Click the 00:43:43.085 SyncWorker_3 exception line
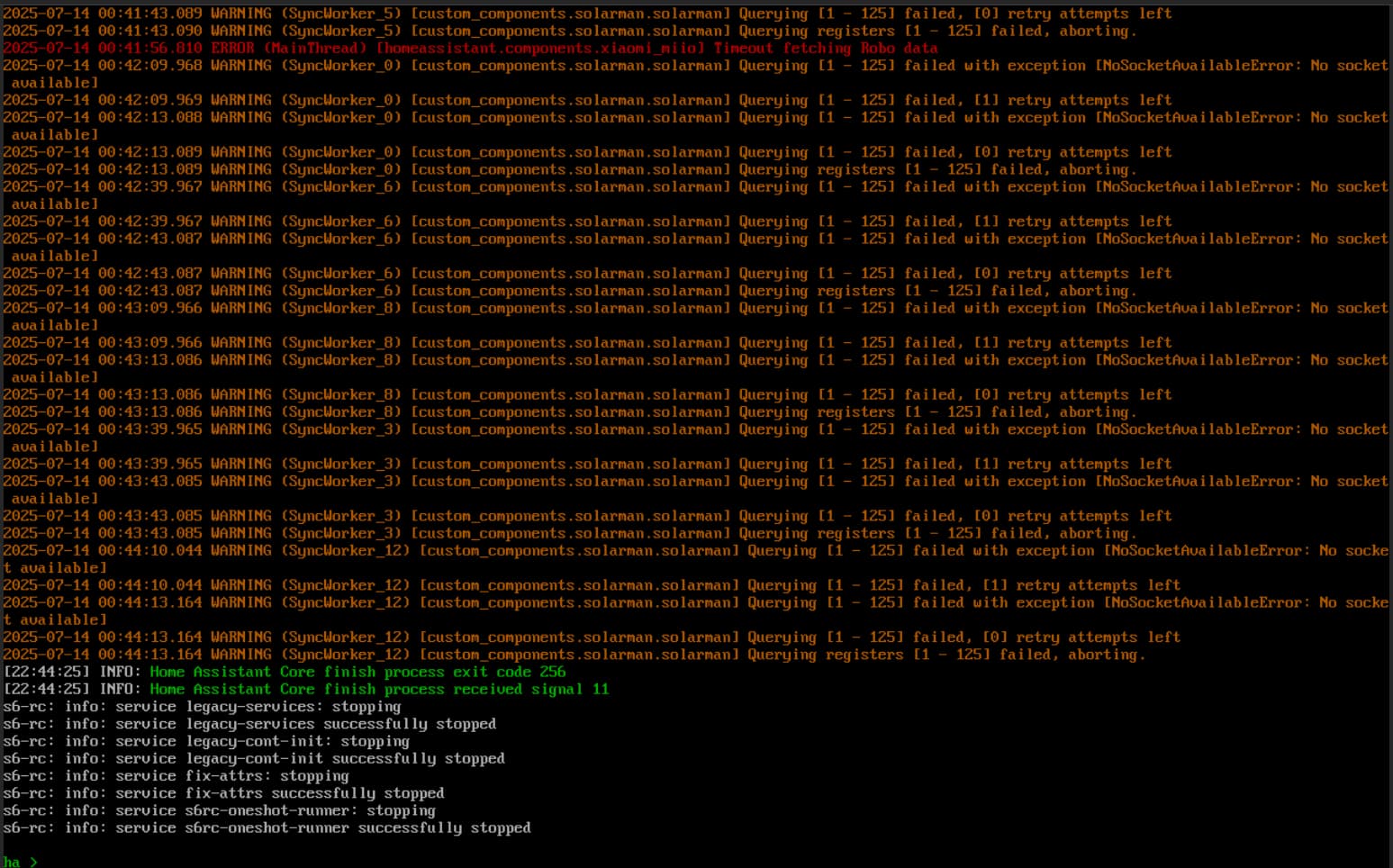Viewport: 1393px width, 868px height. [x=696, y=490]
